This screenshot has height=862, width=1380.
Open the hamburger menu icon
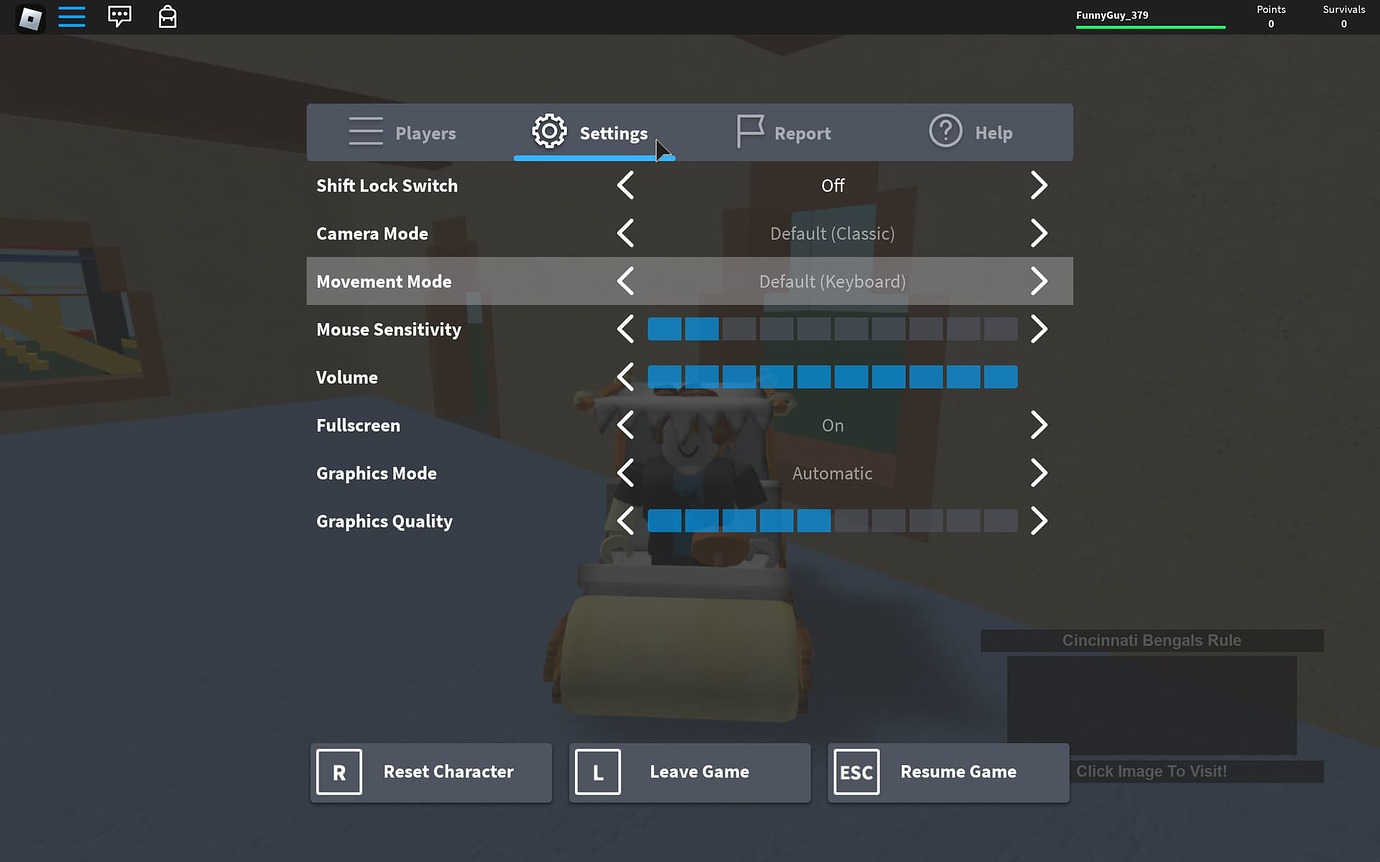tap(71, 17)
